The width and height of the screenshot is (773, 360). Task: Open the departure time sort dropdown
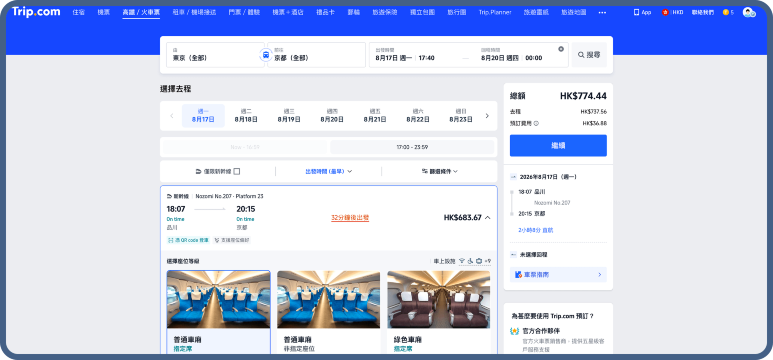(328, 171)
